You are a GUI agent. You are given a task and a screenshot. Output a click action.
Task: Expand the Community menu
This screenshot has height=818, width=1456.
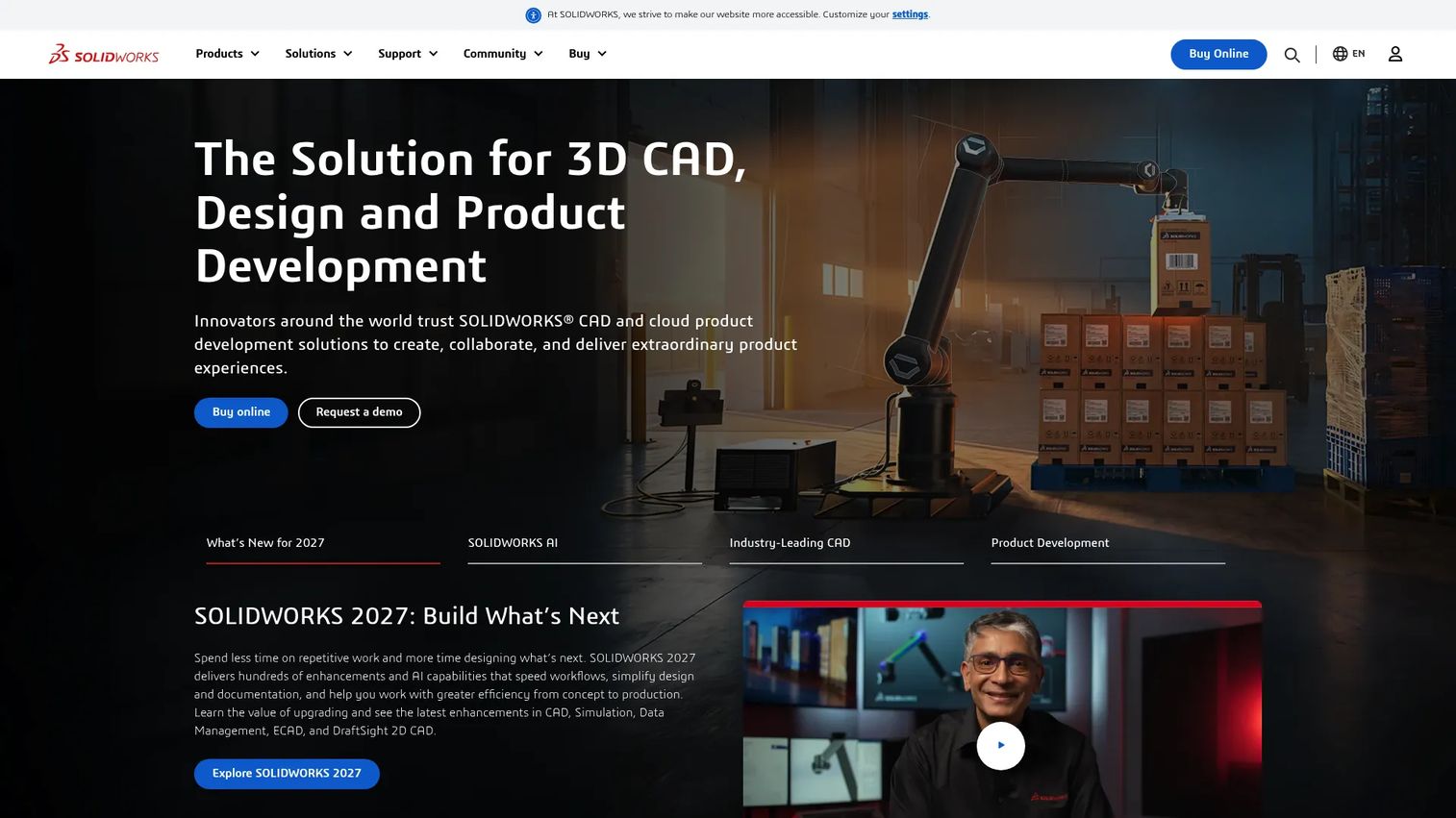[503, 54]
